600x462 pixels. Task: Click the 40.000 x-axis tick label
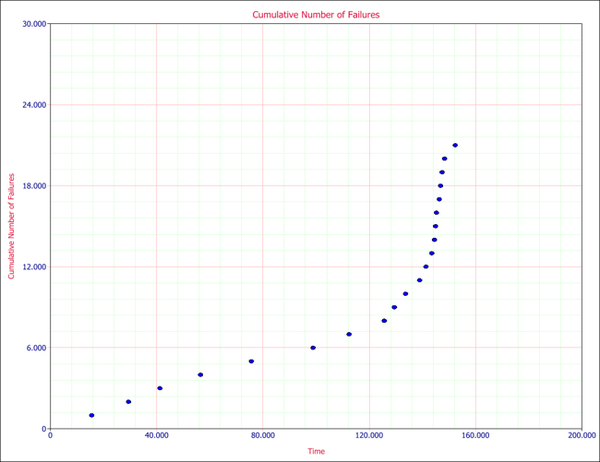157,436
